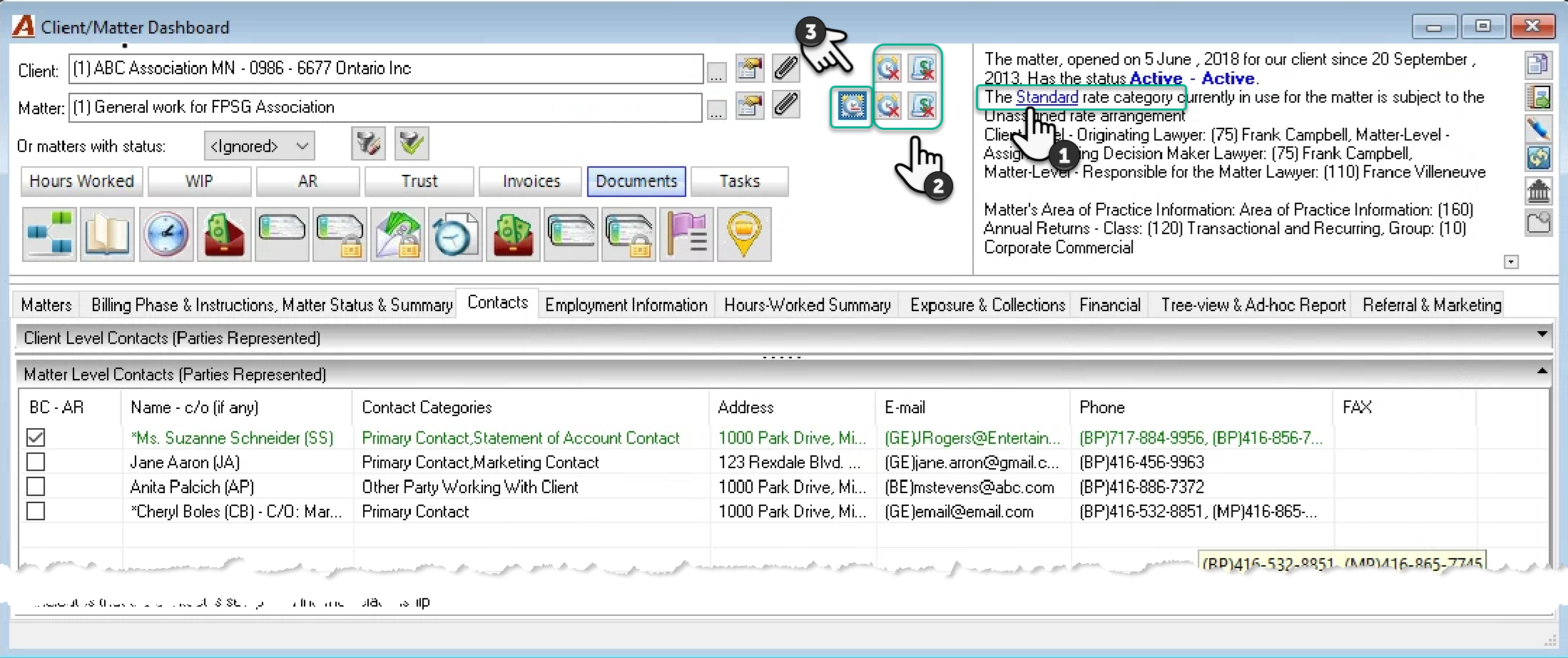Click the open book icon

107,234
